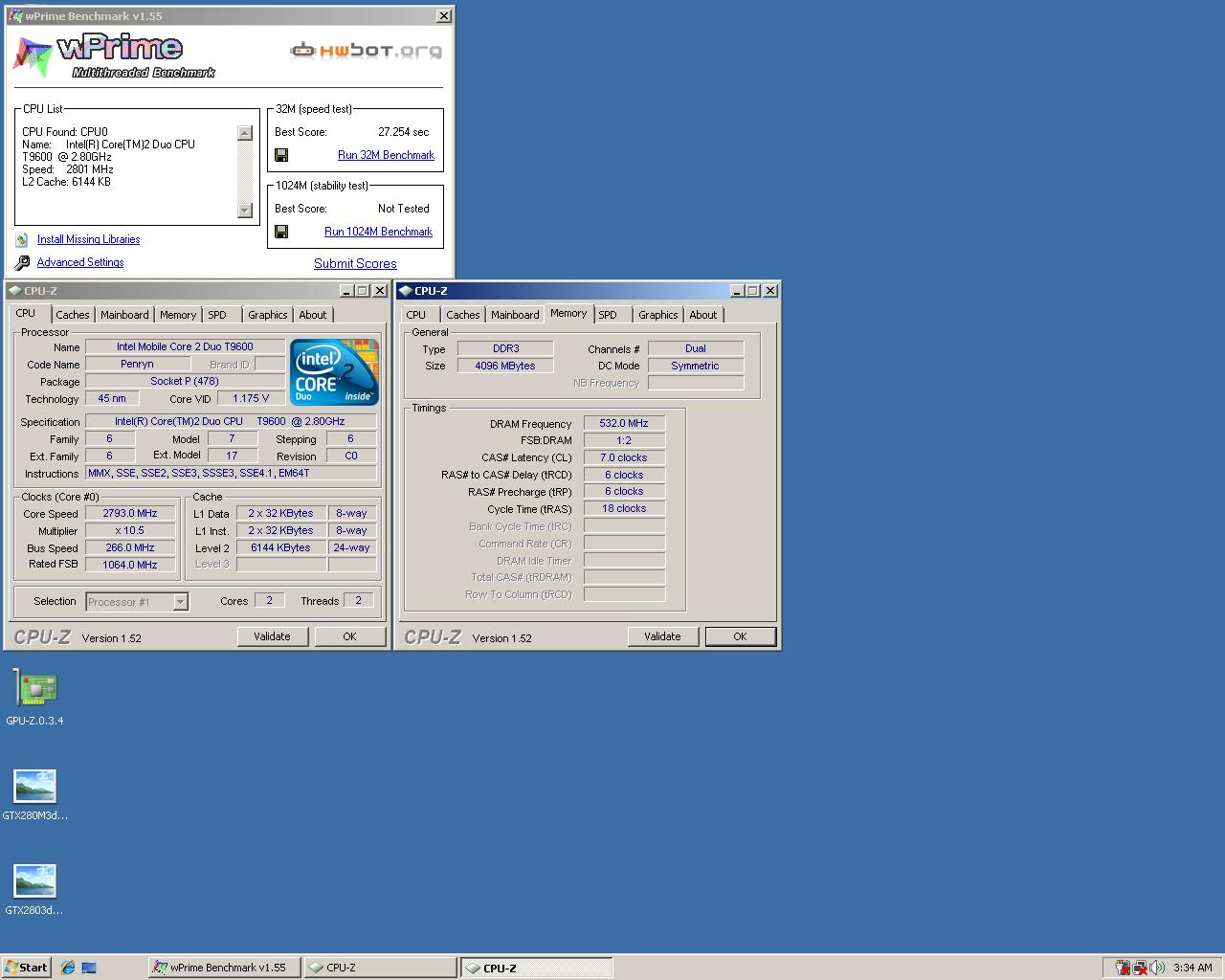Click the 3:34 AM system clock

tap(1192, 968)
